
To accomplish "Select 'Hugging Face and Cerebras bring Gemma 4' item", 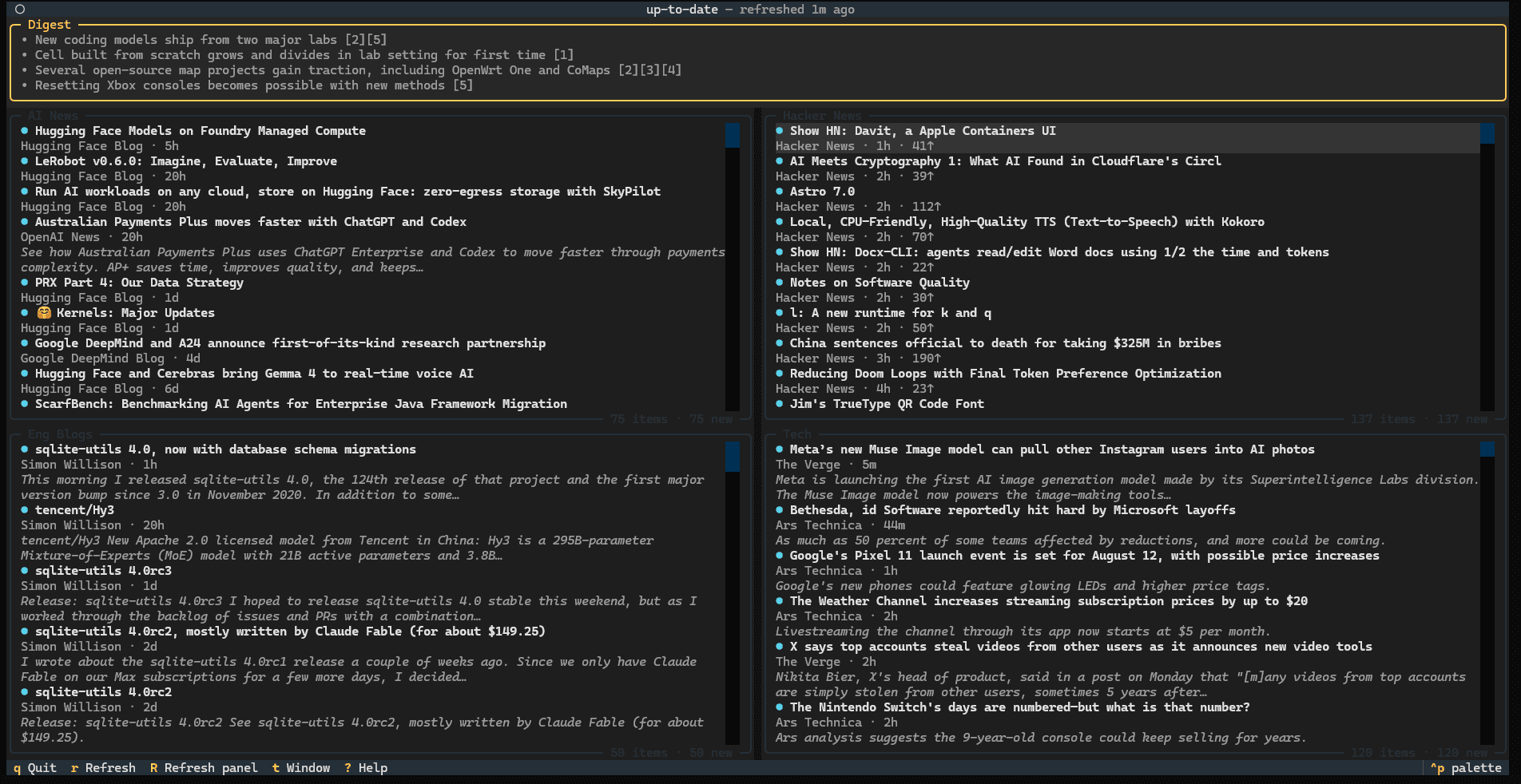I will 254,374.
